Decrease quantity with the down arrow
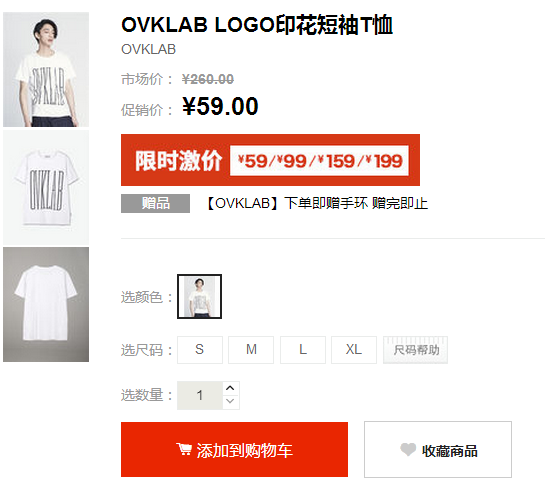 click(x=230, y=401)
